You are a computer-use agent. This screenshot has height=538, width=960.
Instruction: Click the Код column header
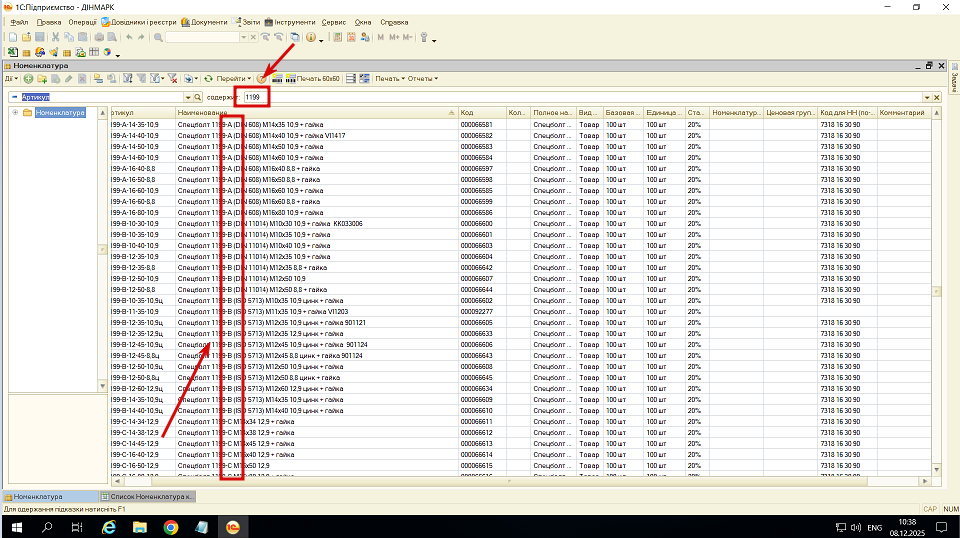click(x=482, y=113)
